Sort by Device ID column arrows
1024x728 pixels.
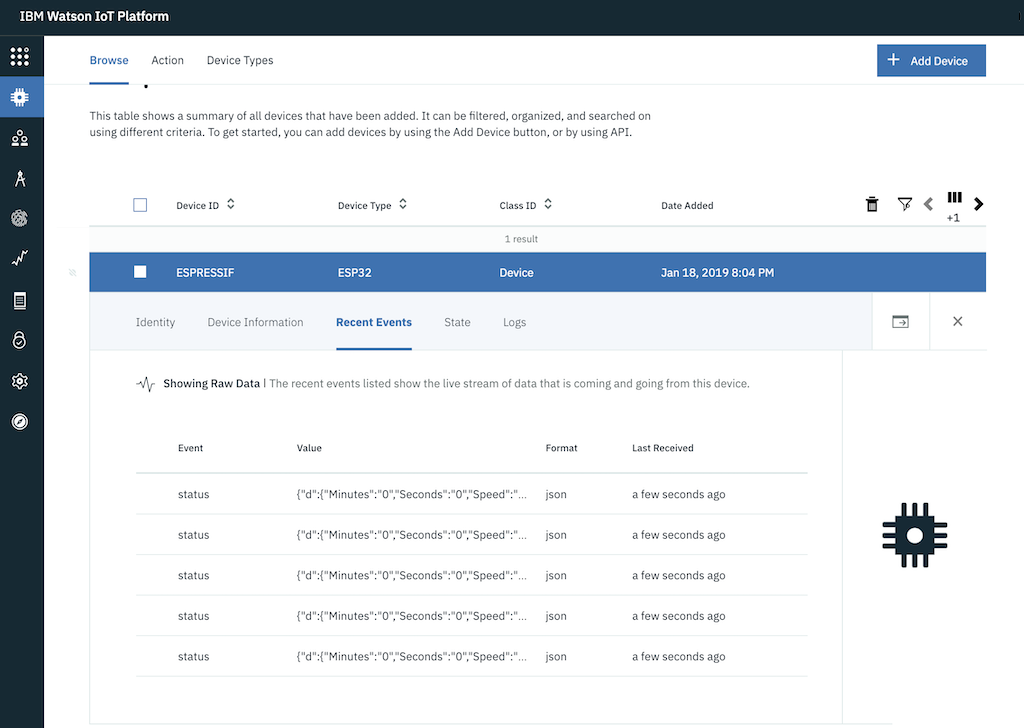point(231,204)
